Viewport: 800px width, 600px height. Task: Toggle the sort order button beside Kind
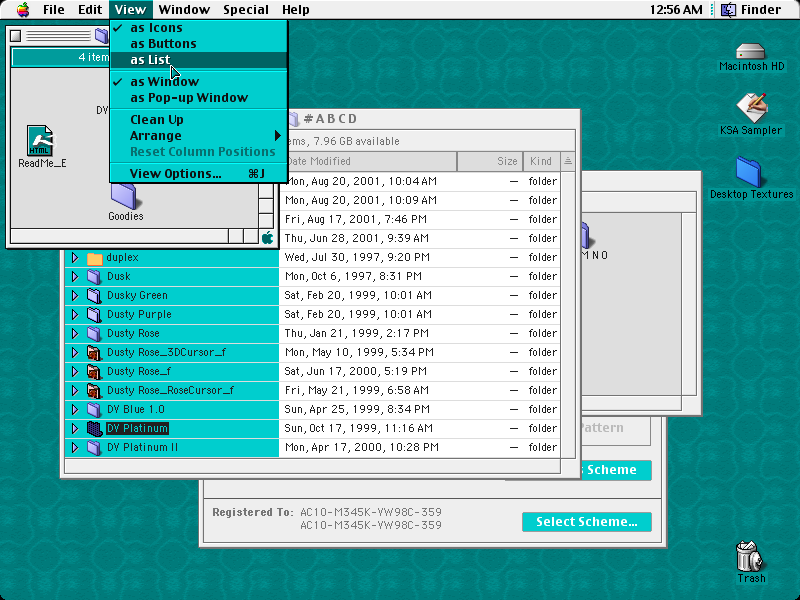[x=568, y=162]
